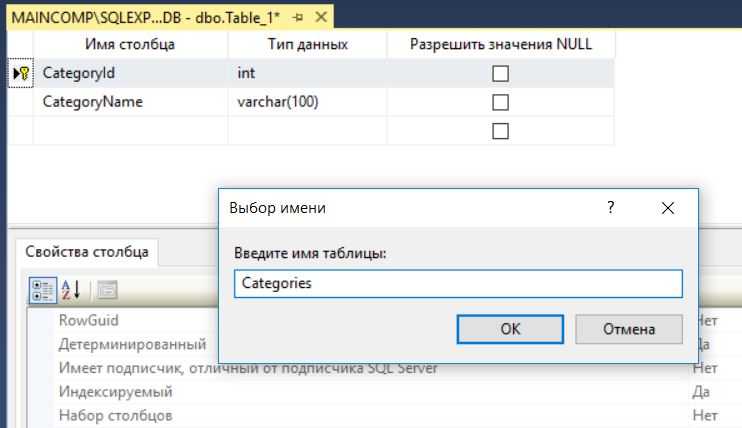Switch to Свойства столбца tab
This screenshot has height=428, width=742.
pyautogui.click(x=87, y=252)
